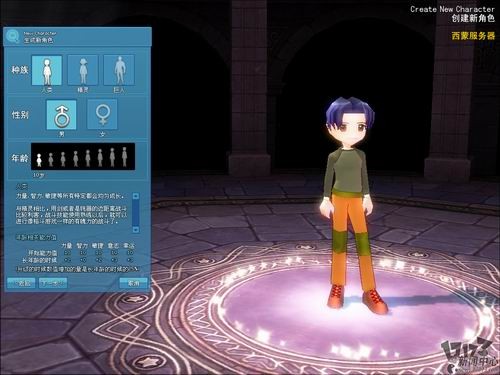500x375 pixels.
Task: Choose the oldest age figure
Action: point(124,157)
